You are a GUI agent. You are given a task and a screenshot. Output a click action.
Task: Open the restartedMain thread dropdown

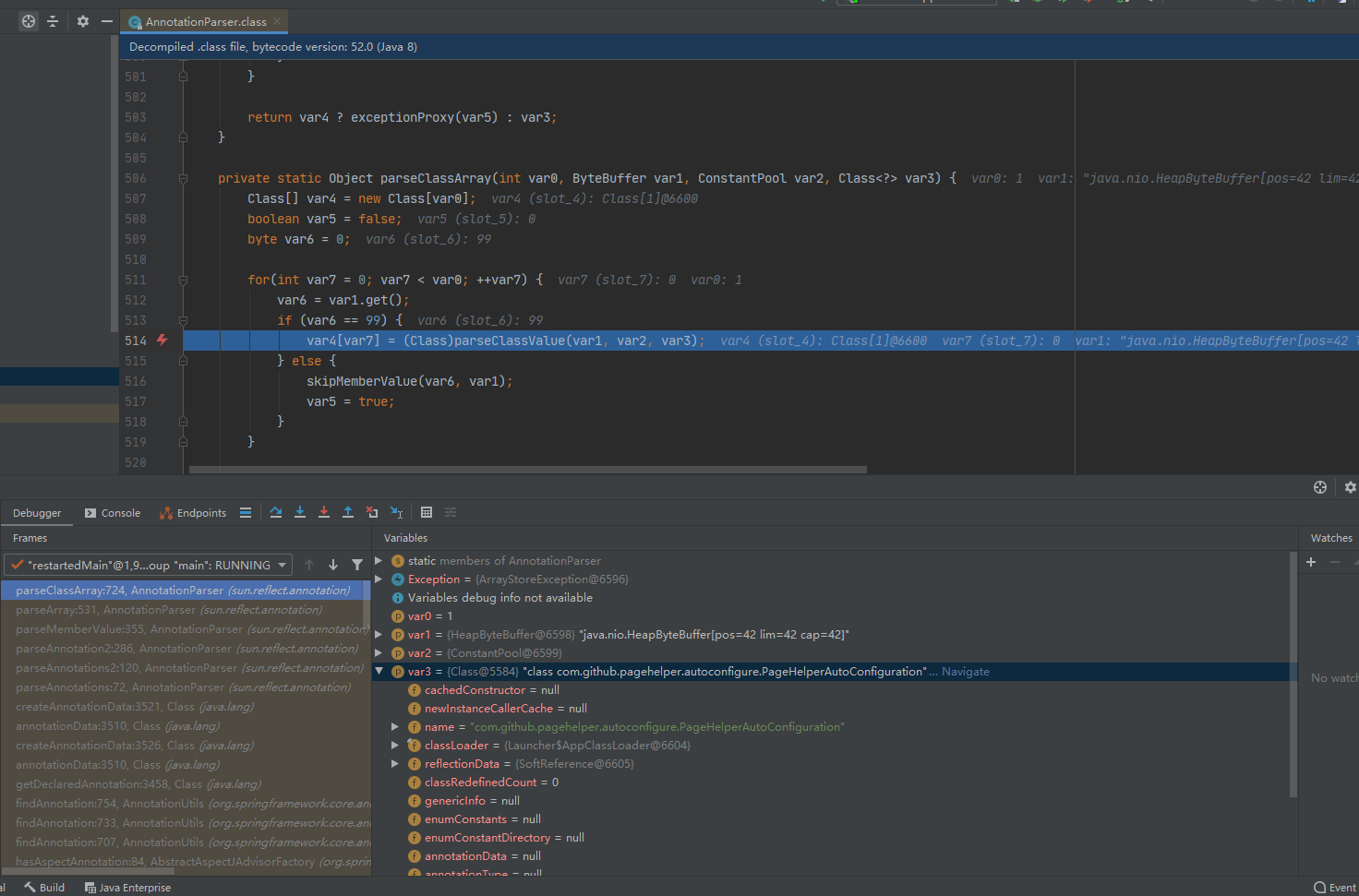[x=148, y=565]
